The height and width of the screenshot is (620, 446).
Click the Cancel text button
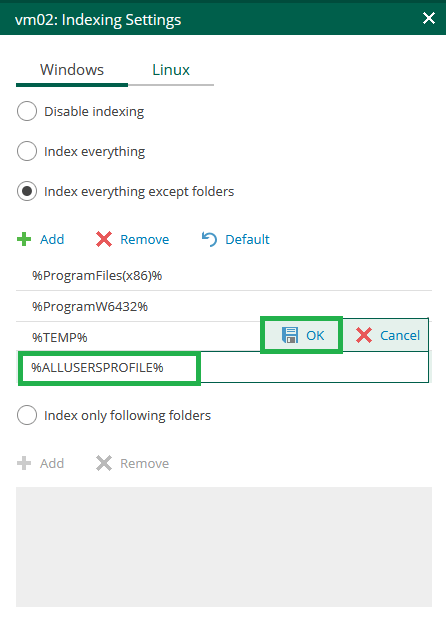tap(400, 335)
